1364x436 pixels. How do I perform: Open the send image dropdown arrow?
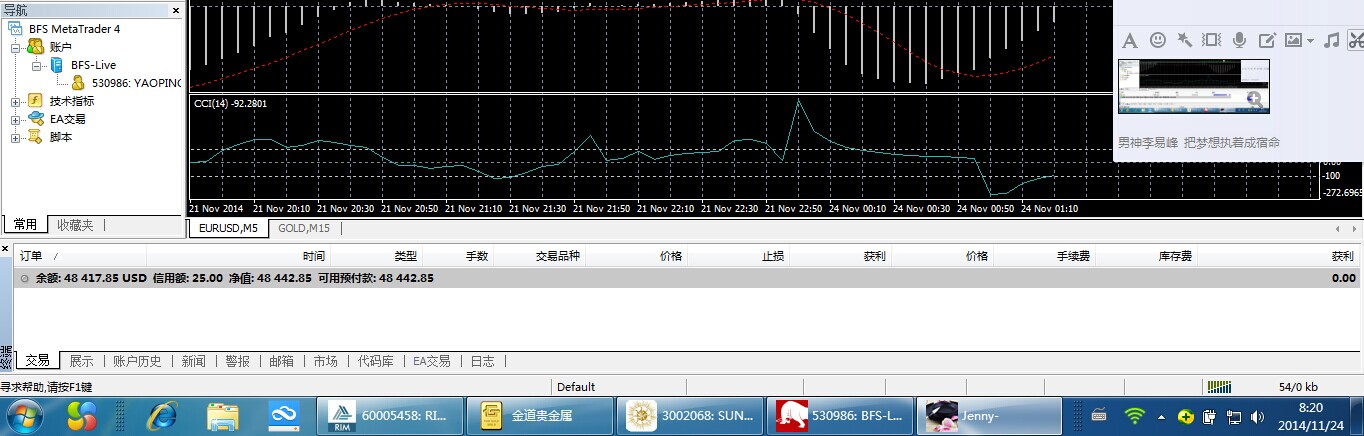click(1310, 41)
